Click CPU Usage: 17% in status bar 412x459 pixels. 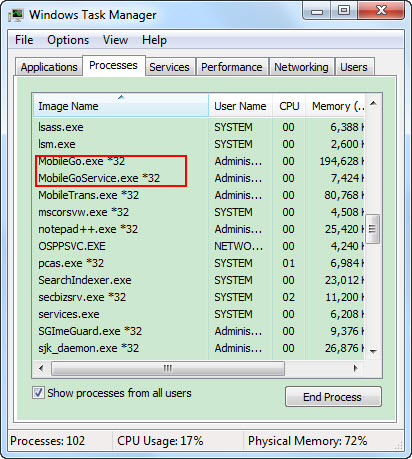[160, 441]
